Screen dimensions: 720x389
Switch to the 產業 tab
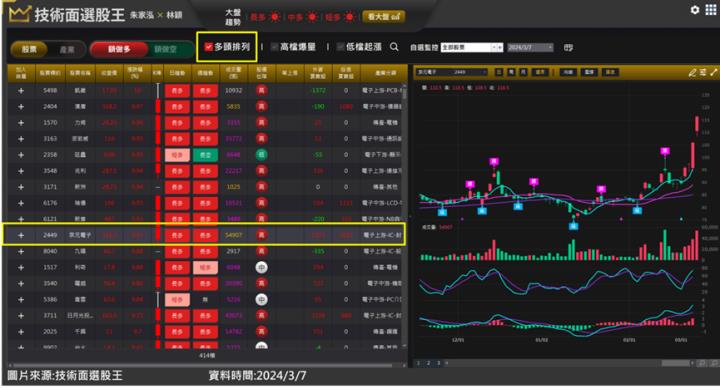(x=67, y=49)
